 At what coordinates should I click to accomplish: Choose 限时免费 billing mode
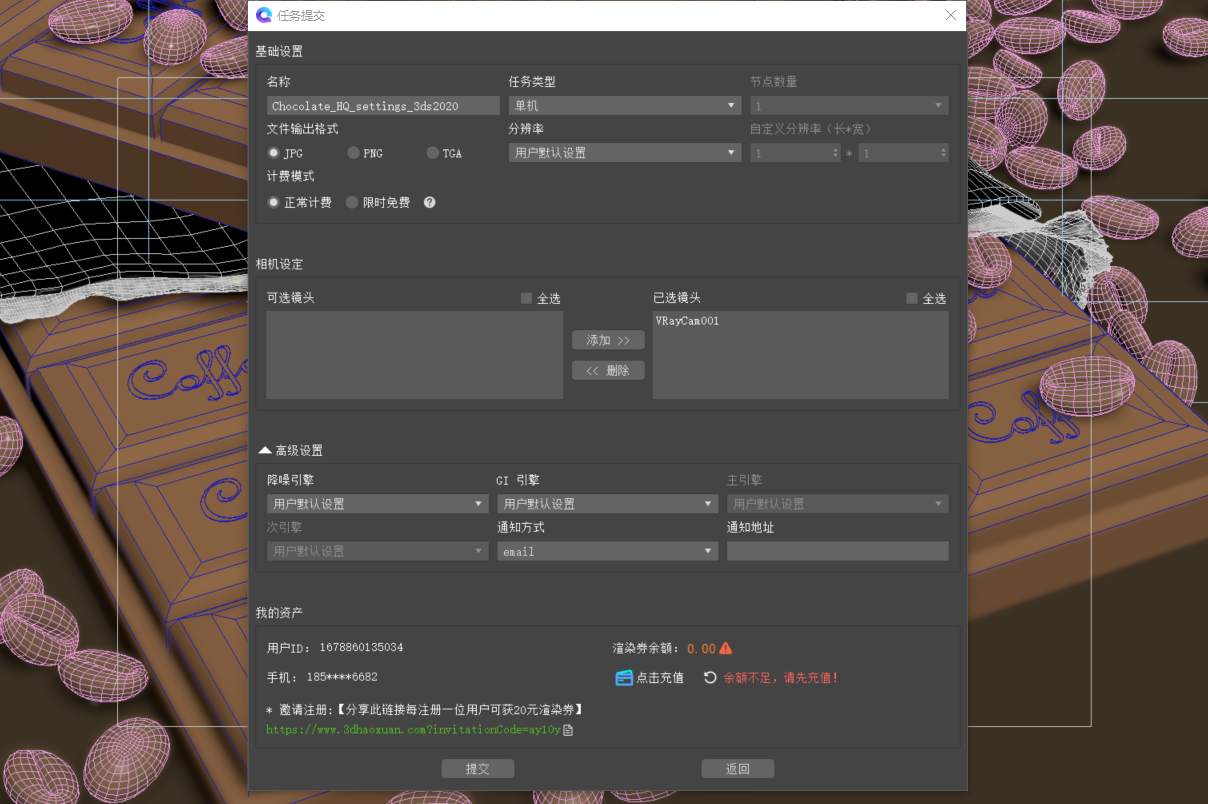(352, 202)
